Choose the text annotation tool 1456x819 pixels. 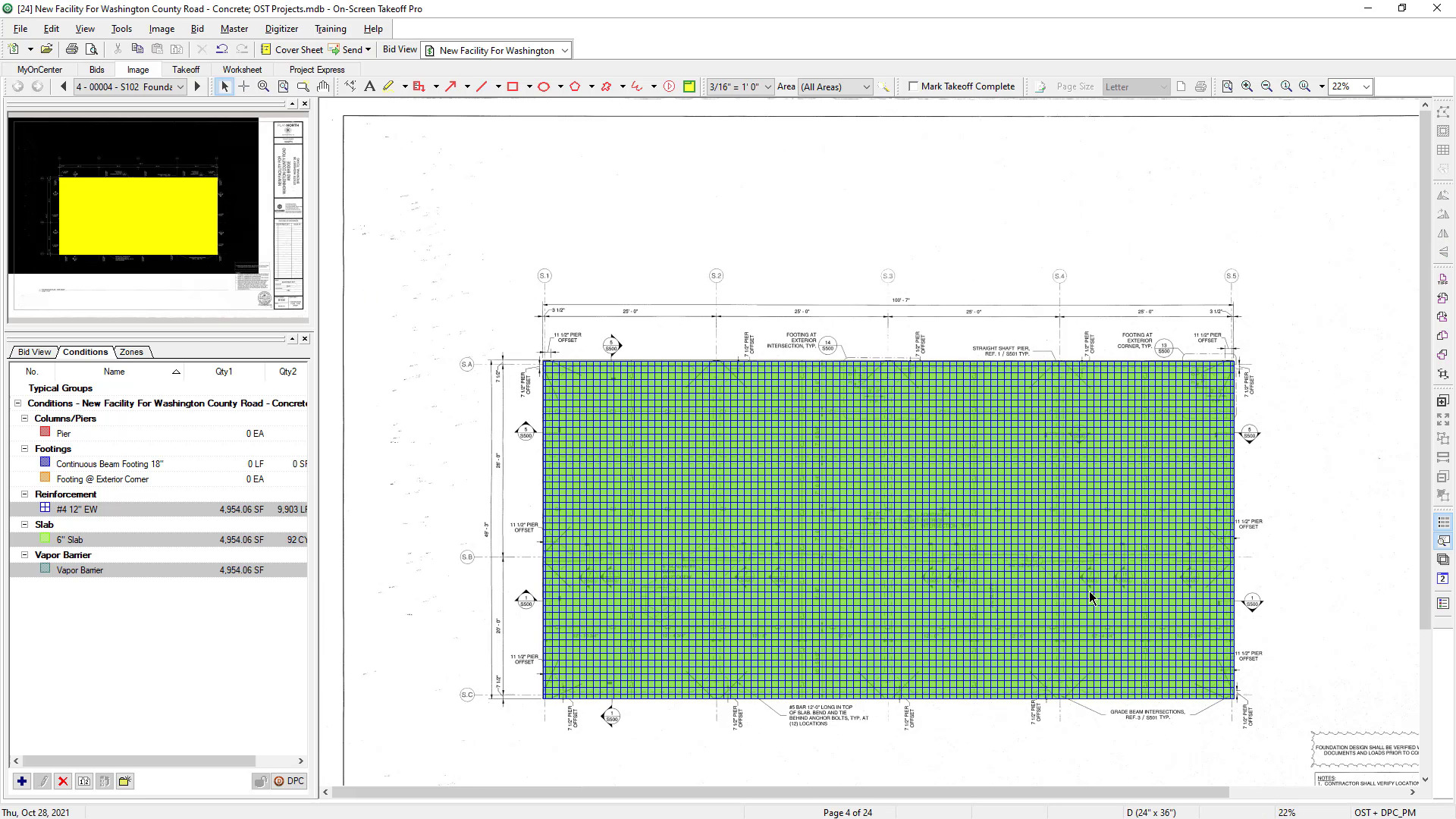(369, 86)
